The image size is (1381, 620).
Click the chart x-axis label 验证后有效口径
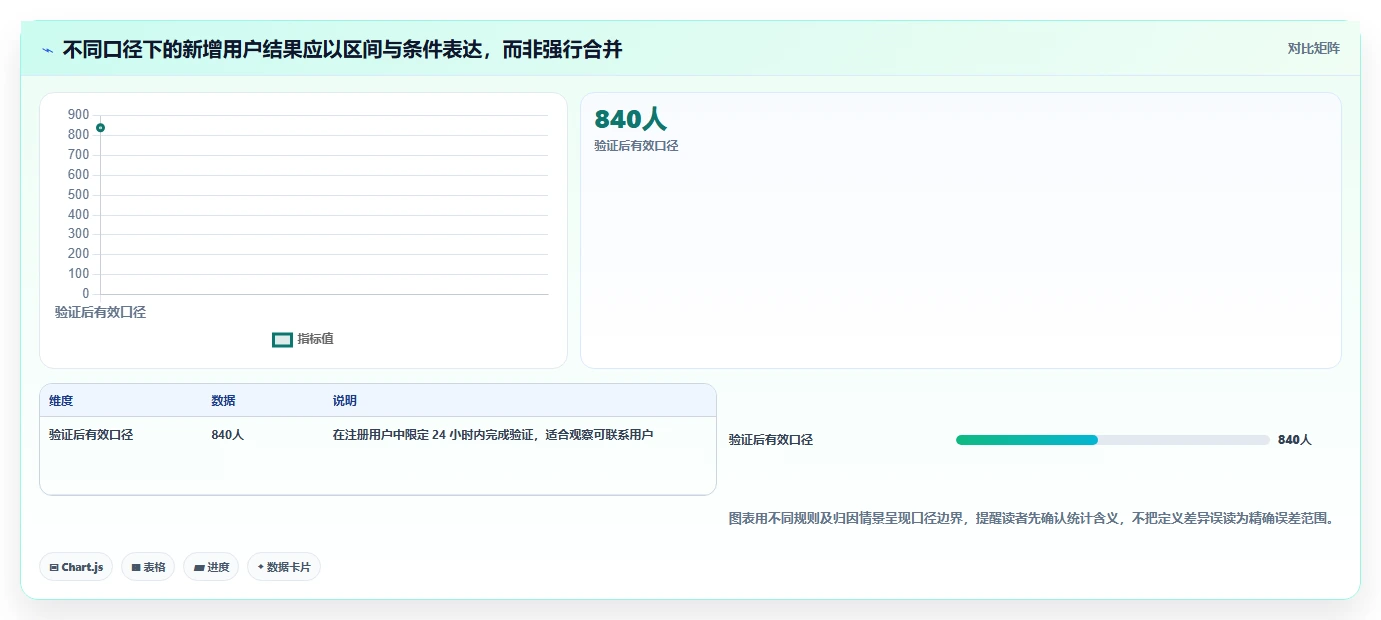click(x=100, y=312)
